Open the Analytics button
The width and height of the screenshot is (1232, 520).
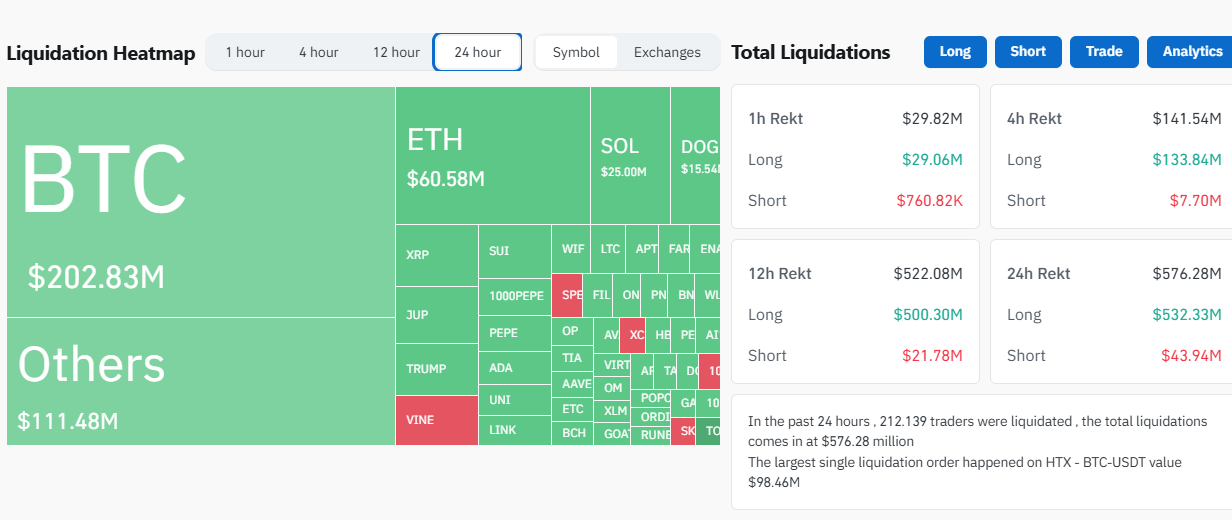[x=1191, y=52]
